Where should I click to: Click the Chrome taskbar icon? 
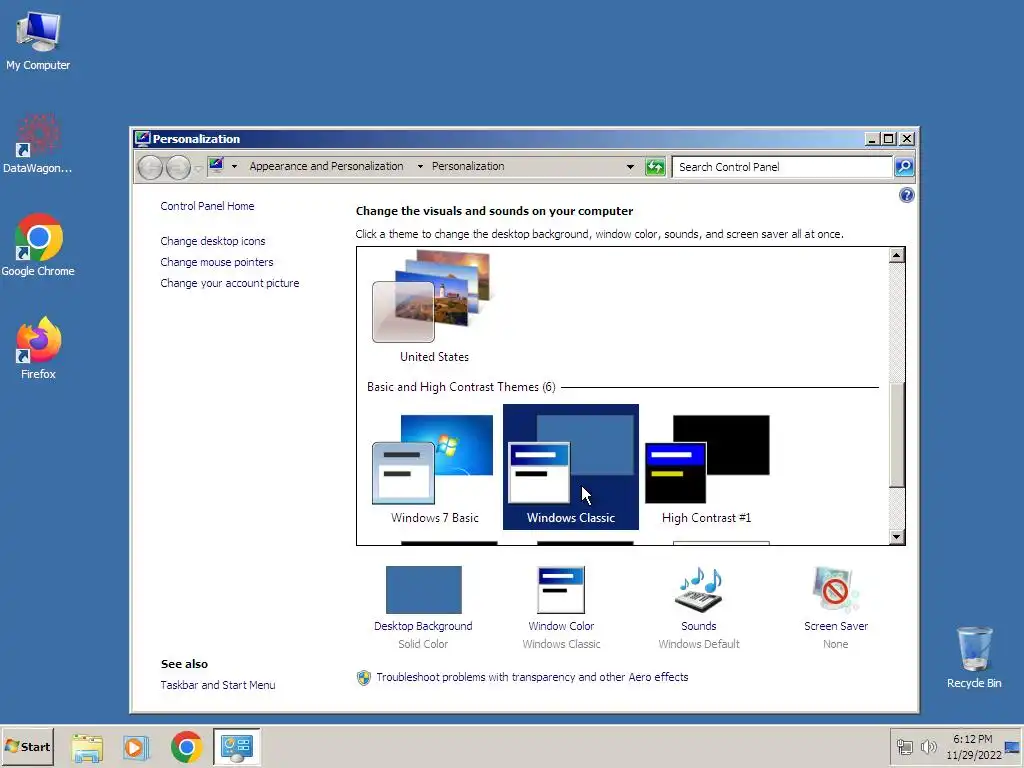[x=186, y=747]
